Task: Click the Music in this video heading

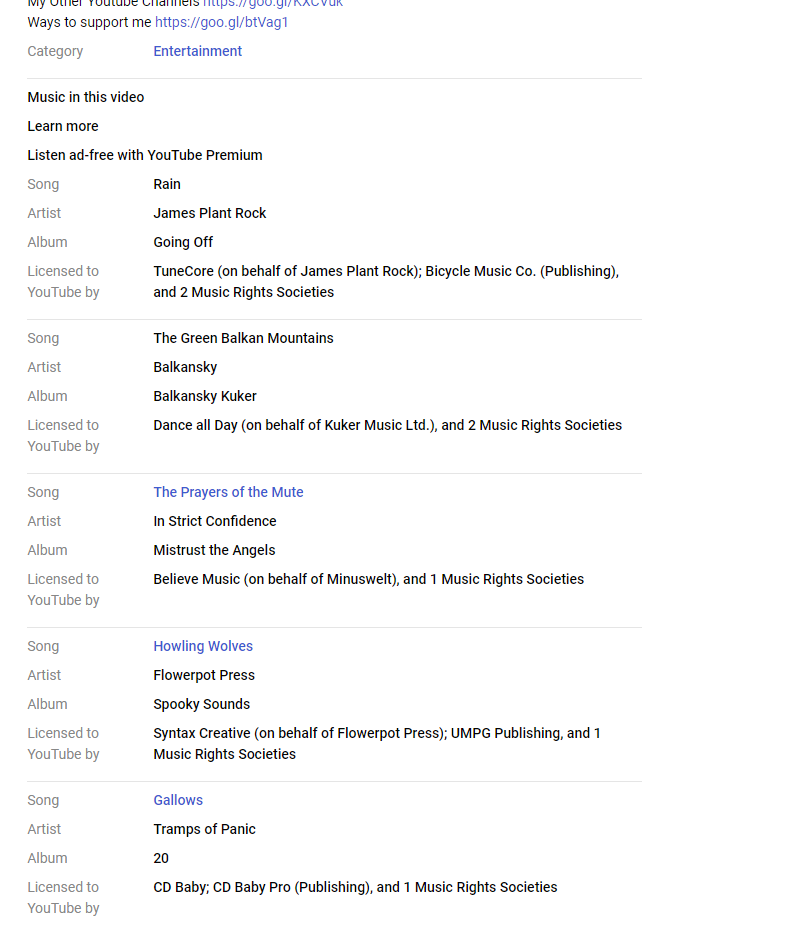Action: [x=86, y=97]
